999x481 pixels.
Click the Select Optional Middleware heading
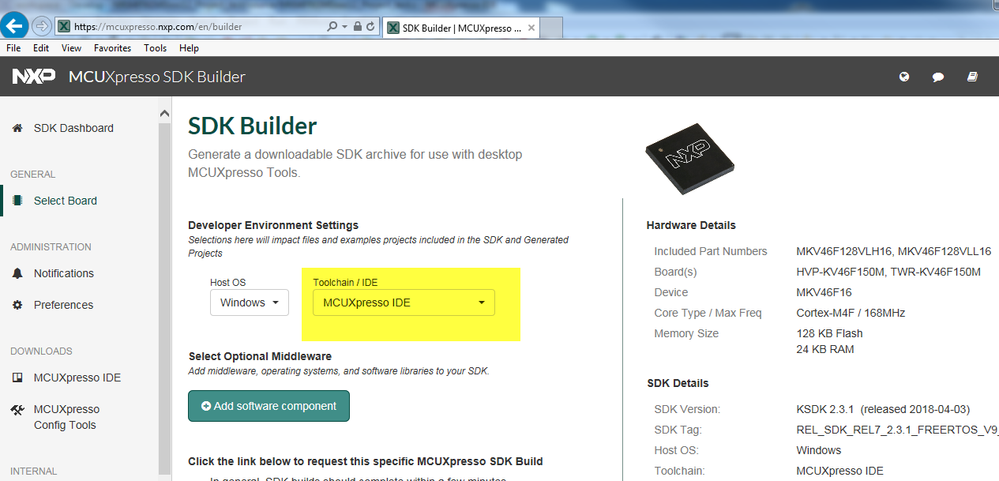point(260,357)
